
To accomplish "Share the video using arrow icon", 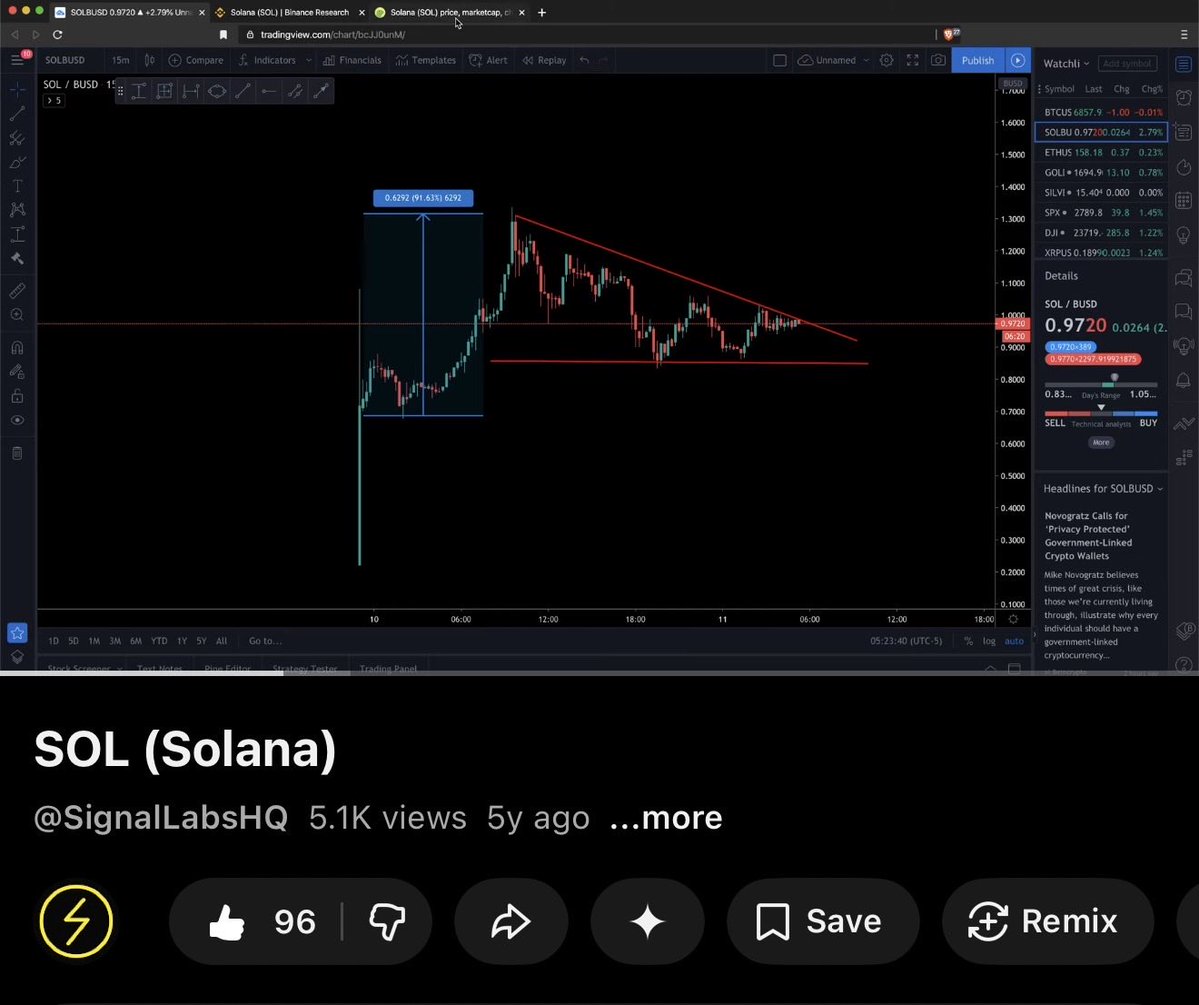I will 511,921.
